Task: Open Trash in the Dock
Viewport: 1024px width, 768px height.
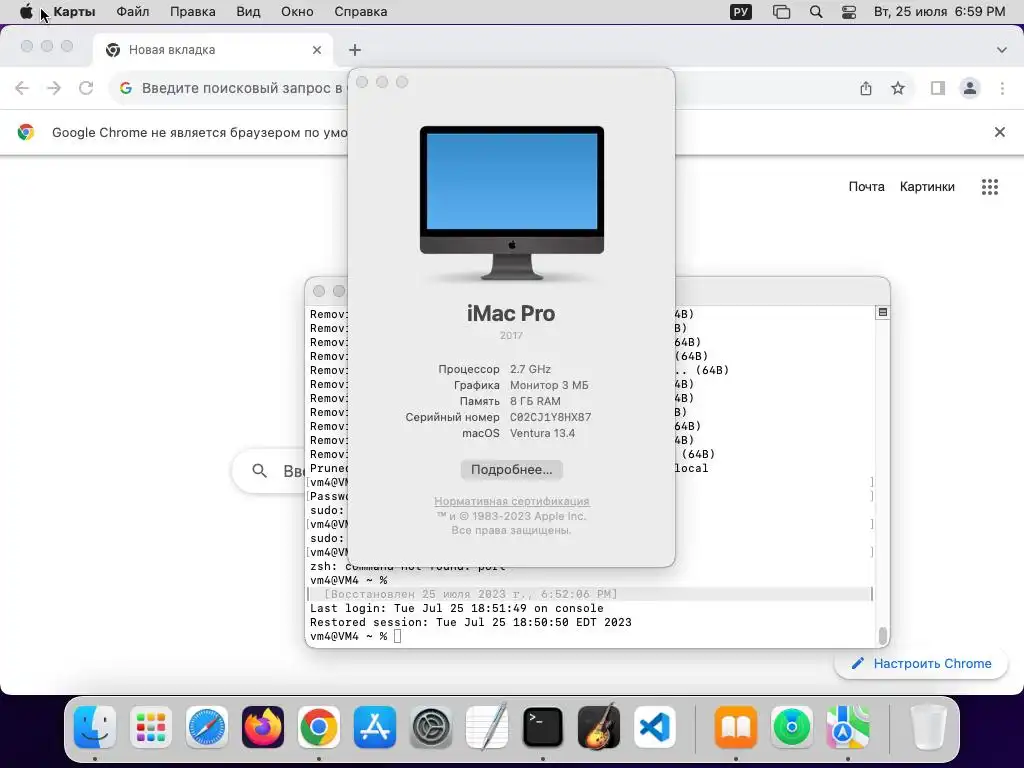Action: point(928,727)
